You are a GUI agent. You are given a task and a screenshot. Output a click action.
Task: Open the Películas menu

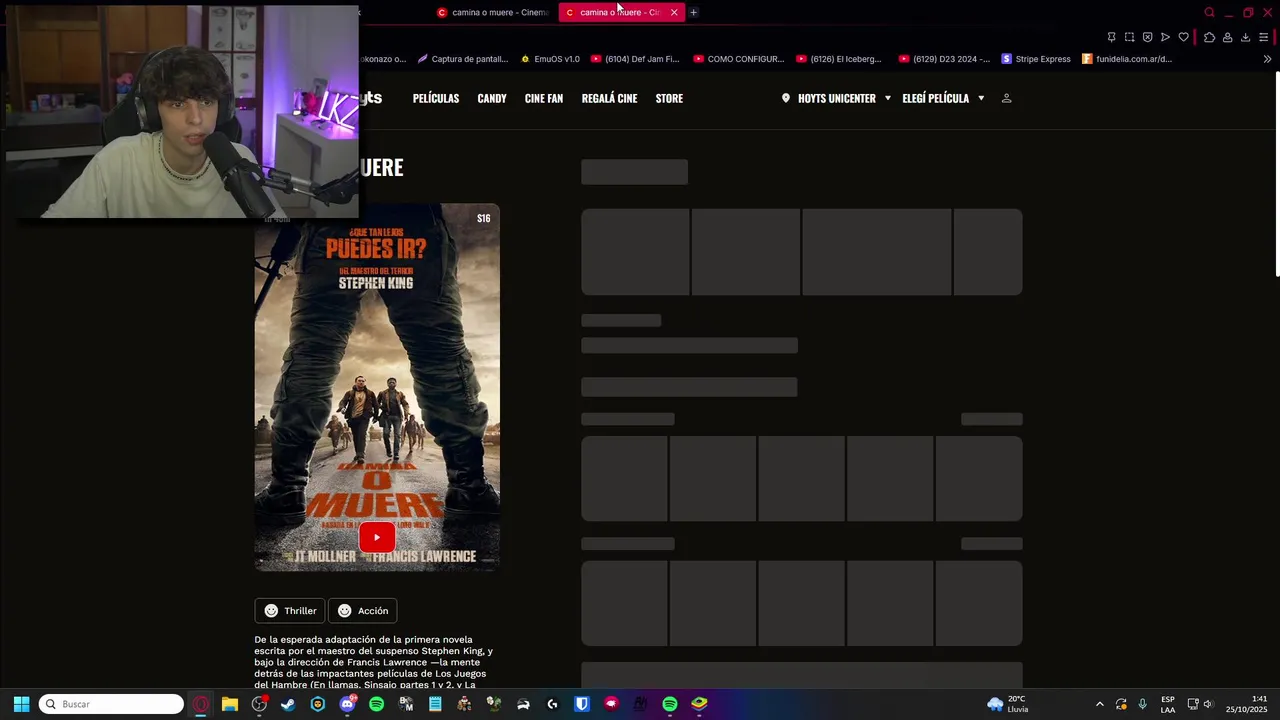tap(436, 98)
